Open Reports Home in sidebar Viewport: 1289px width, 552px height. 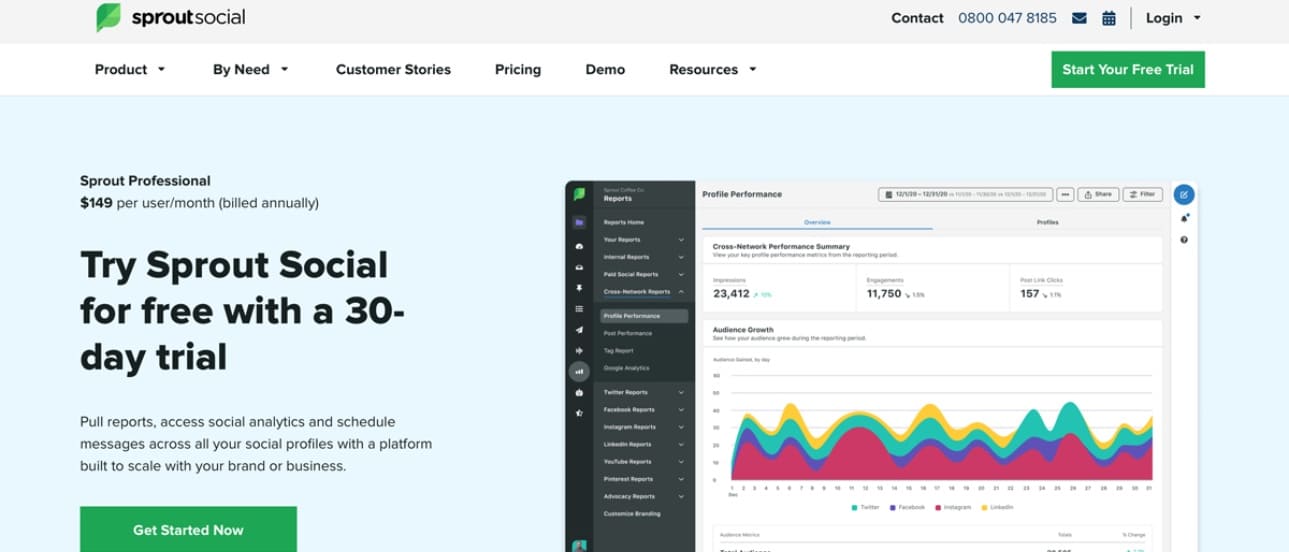coord(624,222)
